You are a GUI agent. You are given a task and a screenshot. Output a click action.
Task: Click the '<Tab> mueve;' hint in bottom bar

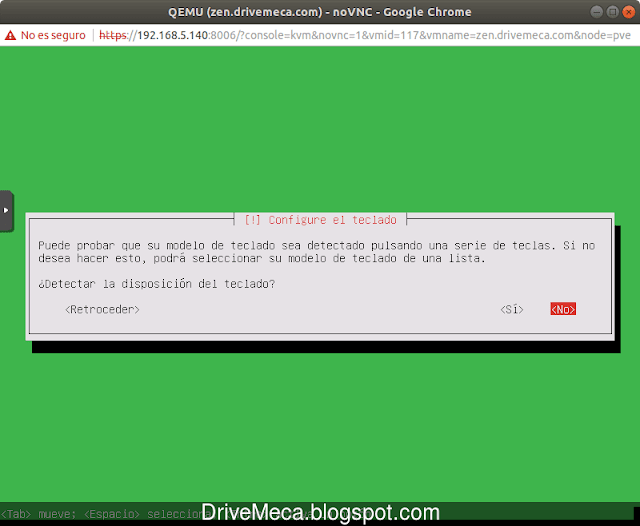coord(38,514)
